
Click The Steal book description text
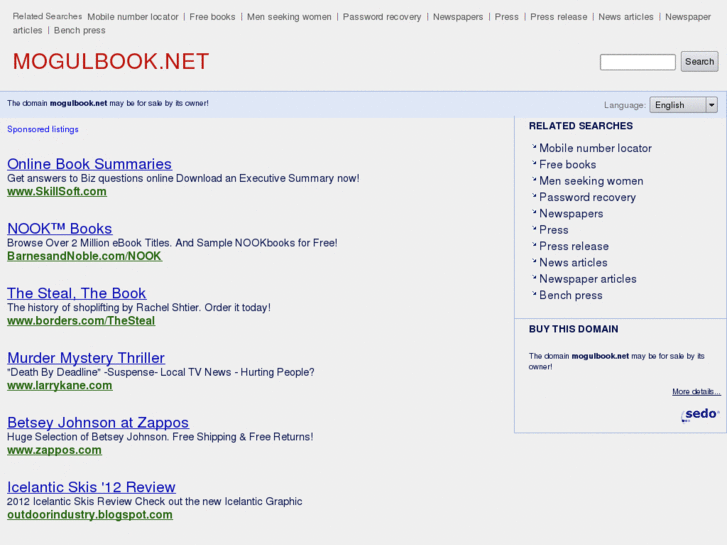coord(139,308)
